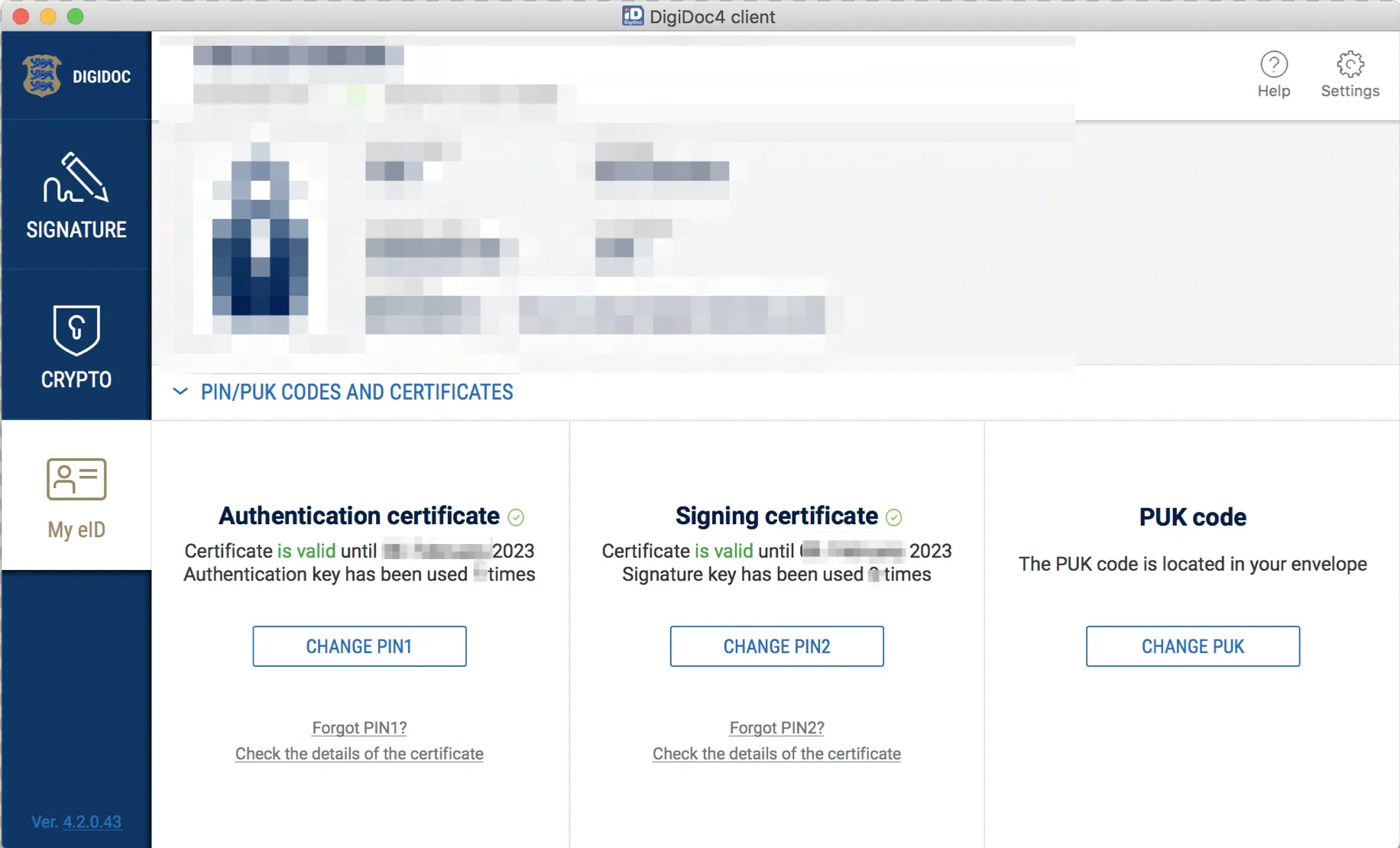Collapse the PIN/PUK codes chevron arrow
This screenshot has height=848, width=1400.
(x=180, y=392)
